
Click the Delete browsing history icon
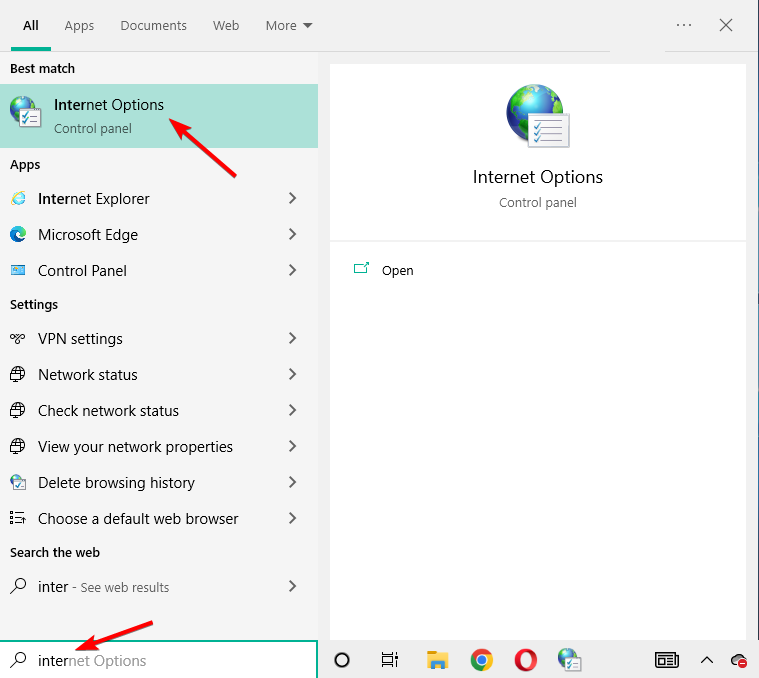click(18, 482)
